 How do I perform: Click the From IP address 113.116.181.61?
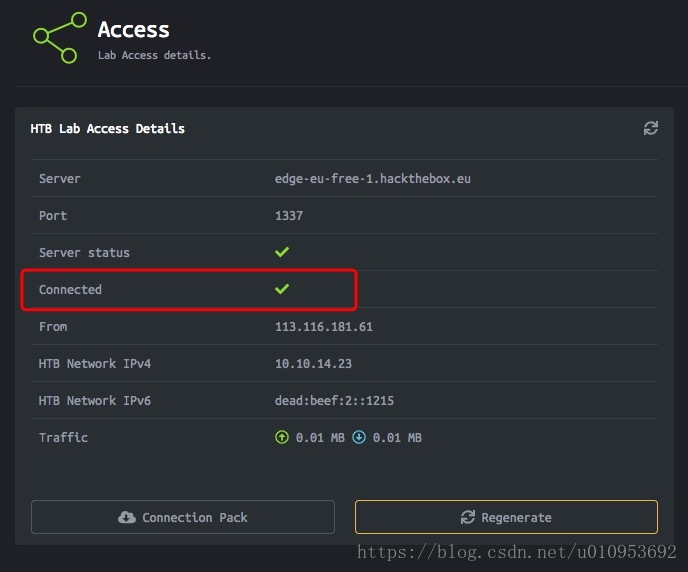point(324,326)
